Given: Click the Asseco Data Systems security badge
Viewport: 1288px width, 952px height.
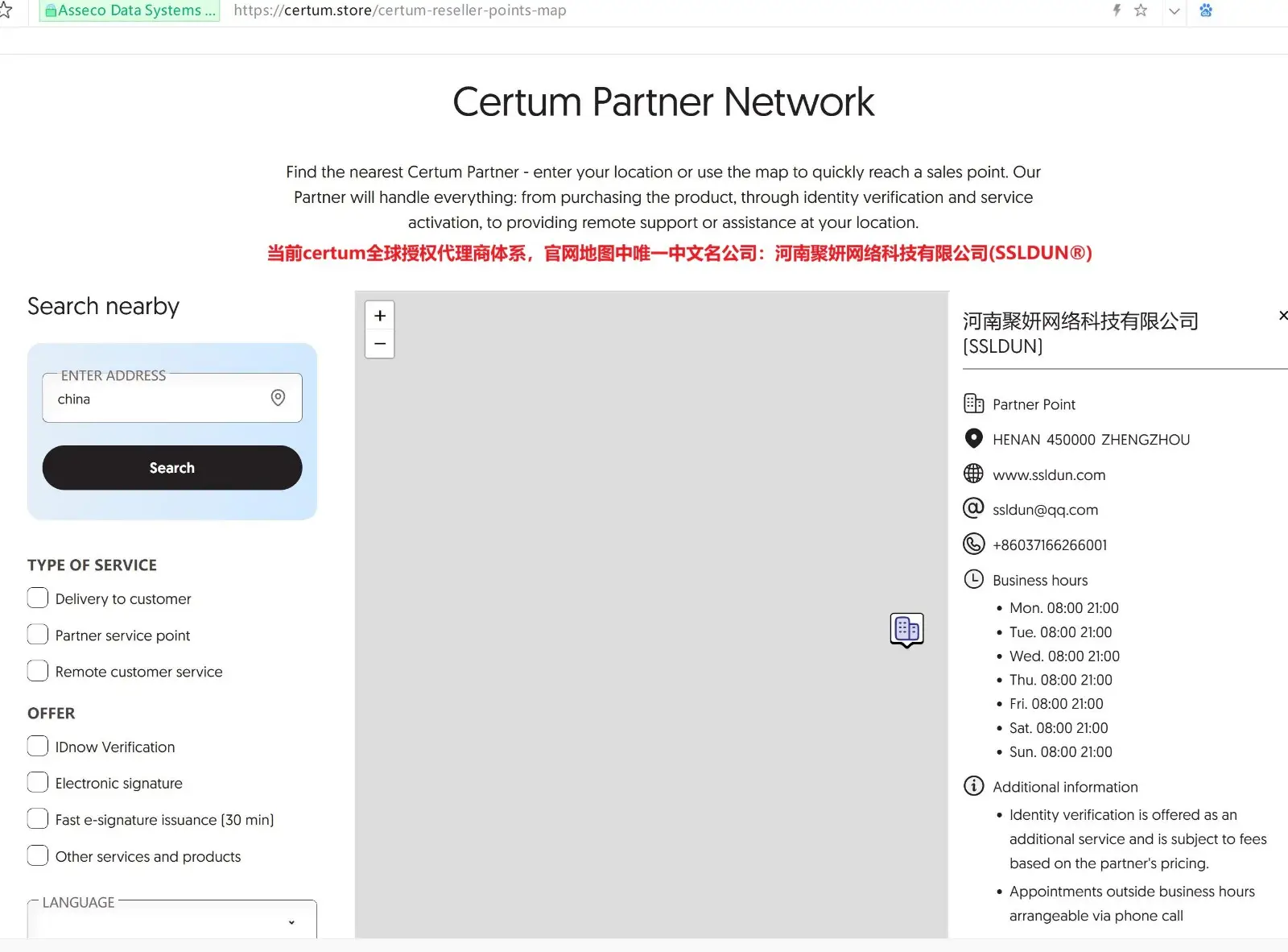Looking at the screenshot, I should pos(130,10).
